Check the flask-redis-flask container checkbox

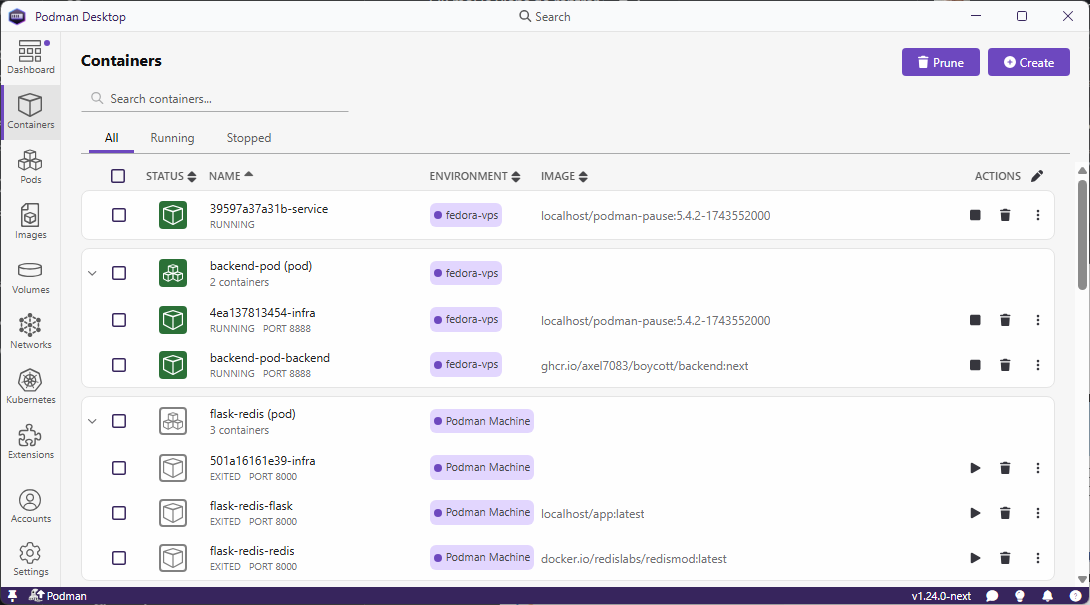pyautogui.click(x=119, y=513)
